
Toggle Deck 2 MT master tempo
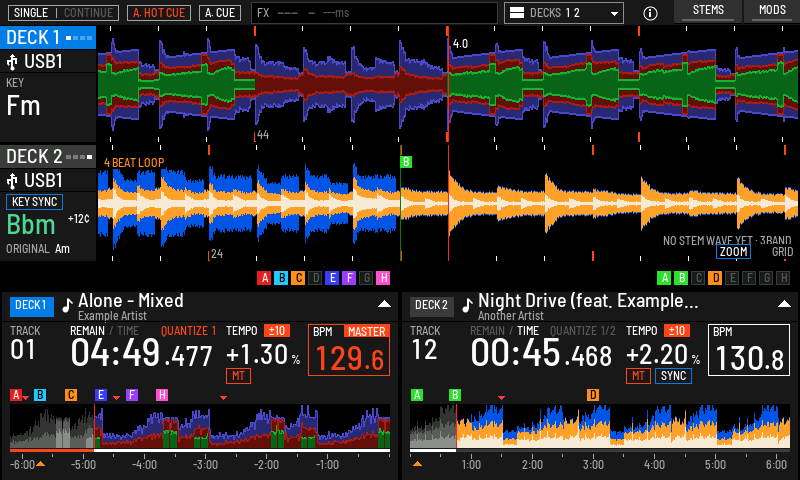638,376
